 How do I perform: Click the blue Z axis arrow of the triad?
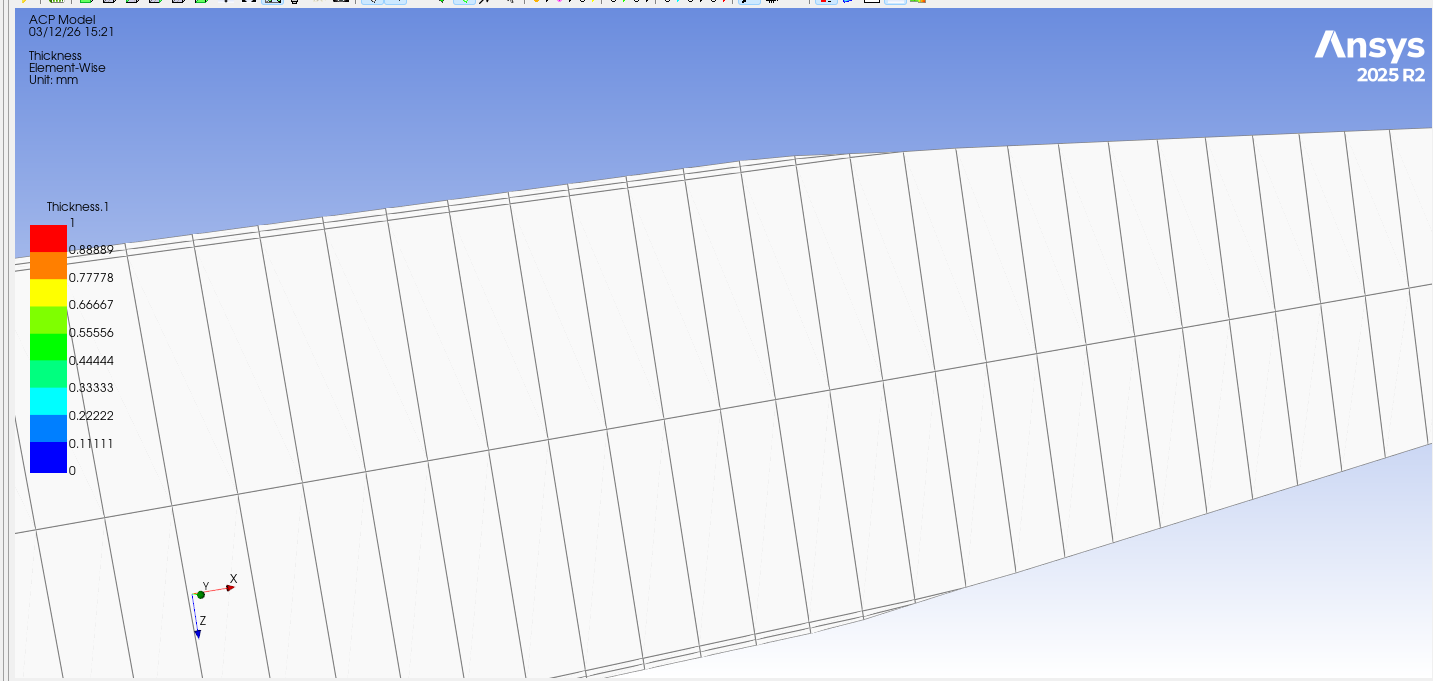(x=198, y=634)
